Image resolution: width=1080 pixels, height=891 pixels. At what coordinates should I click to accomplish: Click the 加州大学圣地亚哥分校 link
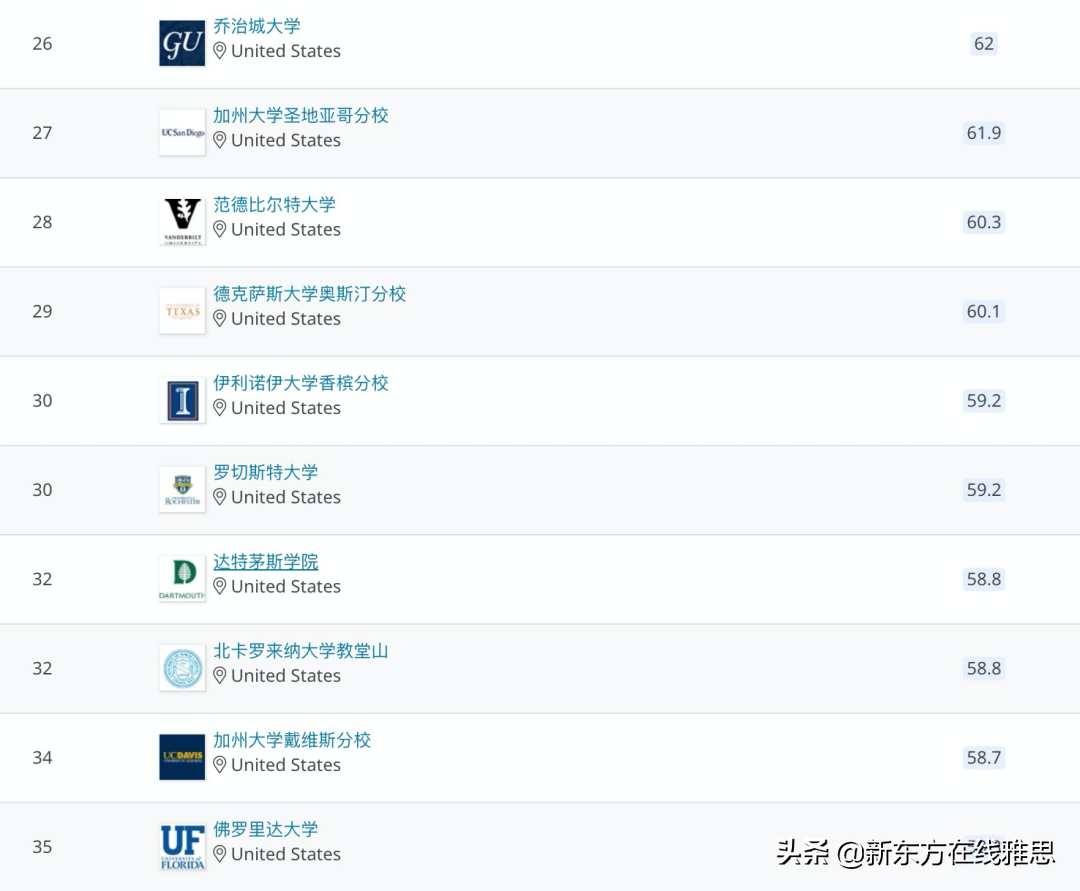click(301, 115)
